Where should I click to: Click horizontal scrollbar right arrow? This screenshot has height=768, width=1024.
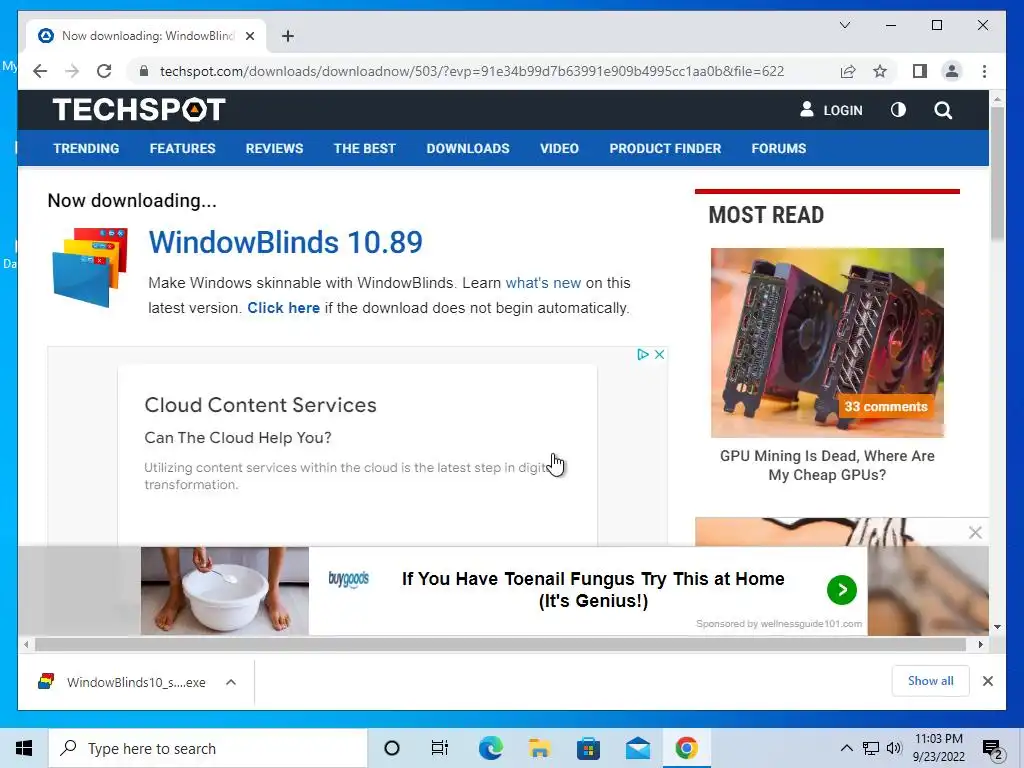(980, 645)
